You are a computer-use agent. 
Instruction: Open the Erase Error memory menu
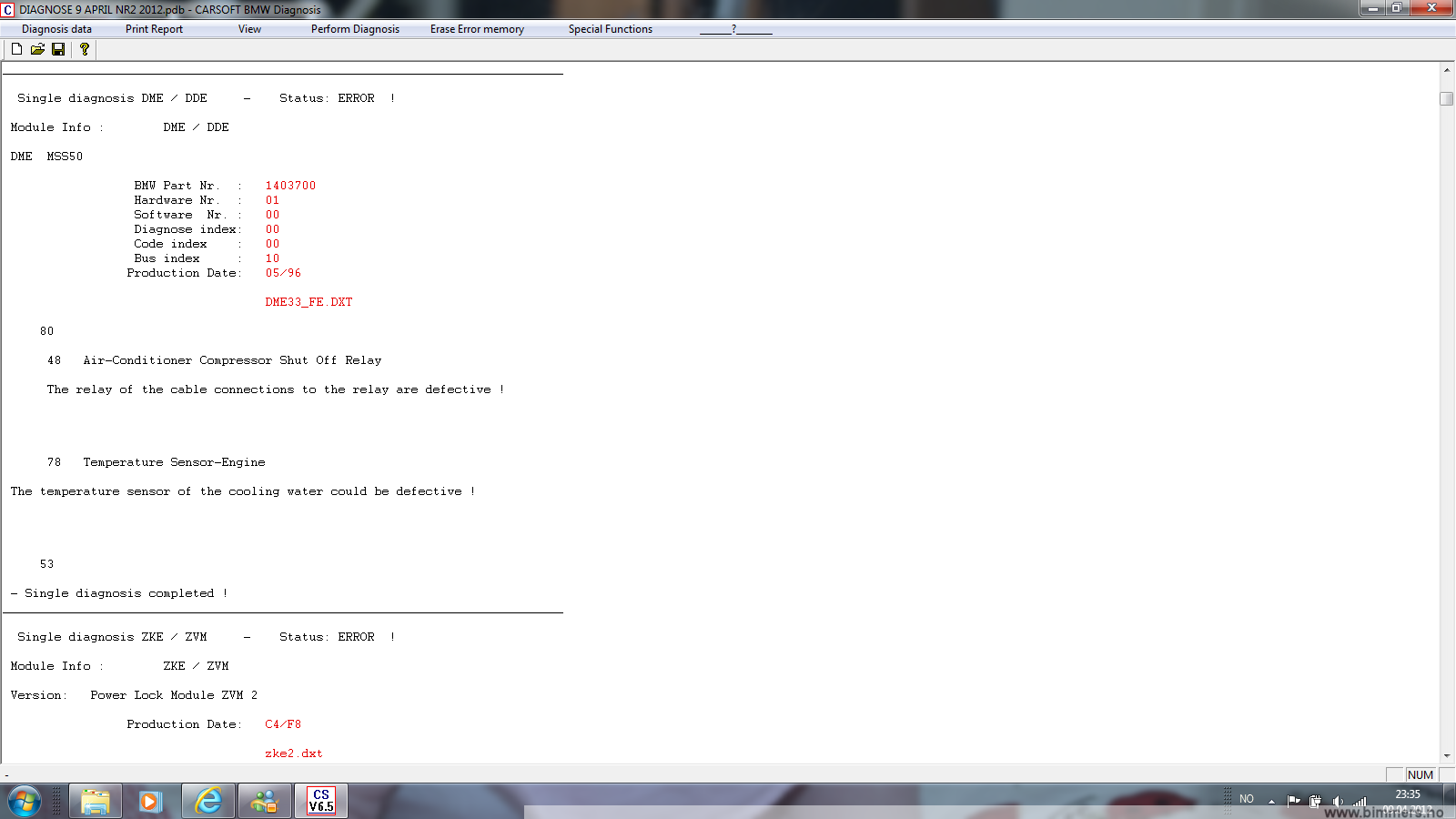pos(477,29)
